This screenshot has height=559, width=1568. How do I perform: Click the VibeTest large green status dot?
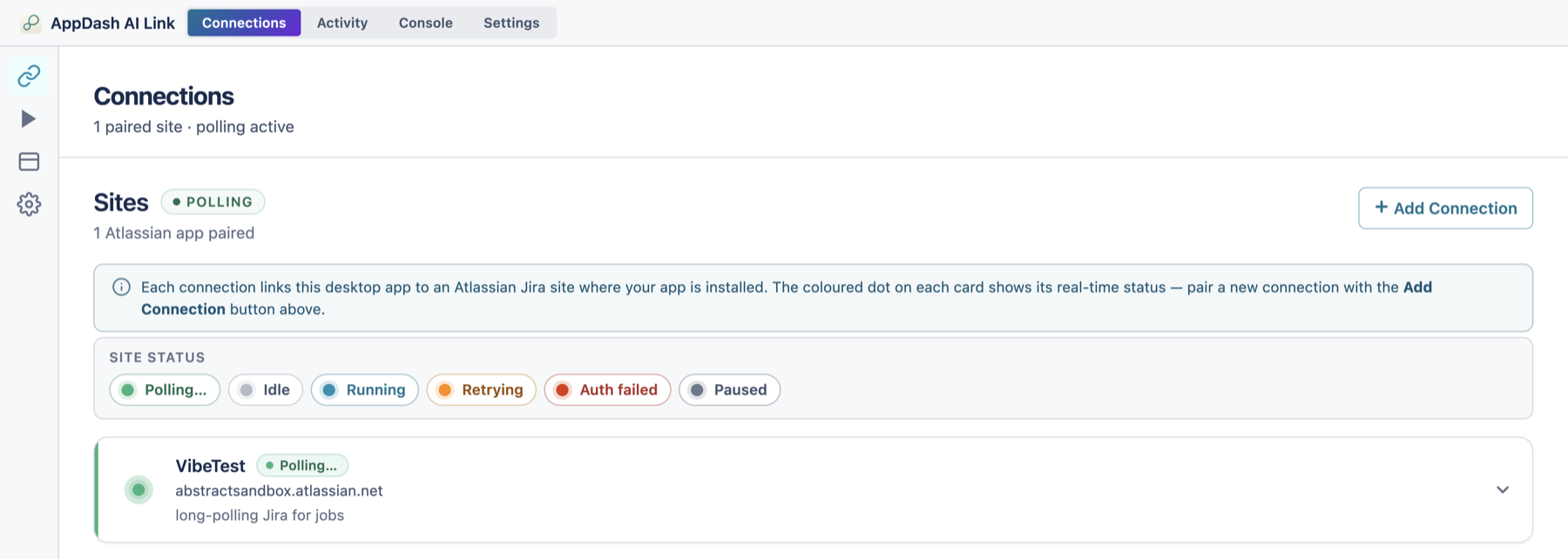(139, 489)
